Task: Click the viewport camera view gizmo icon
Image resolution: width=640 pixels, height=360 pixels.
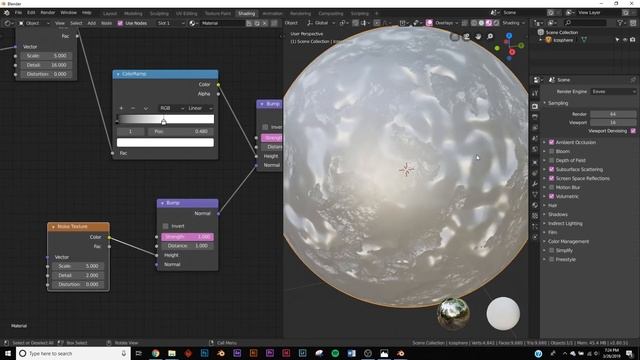Action: pyautogui.click(x=466, y=37)
